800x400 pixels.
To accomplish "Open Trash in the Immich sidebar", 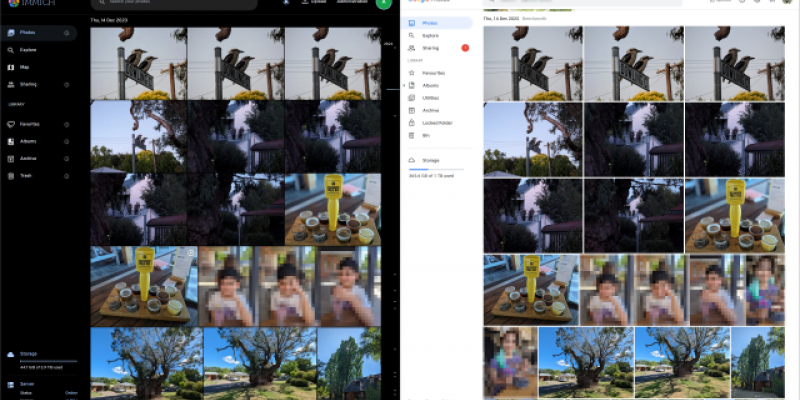I will pyautogui.click(x=38, y=176).
